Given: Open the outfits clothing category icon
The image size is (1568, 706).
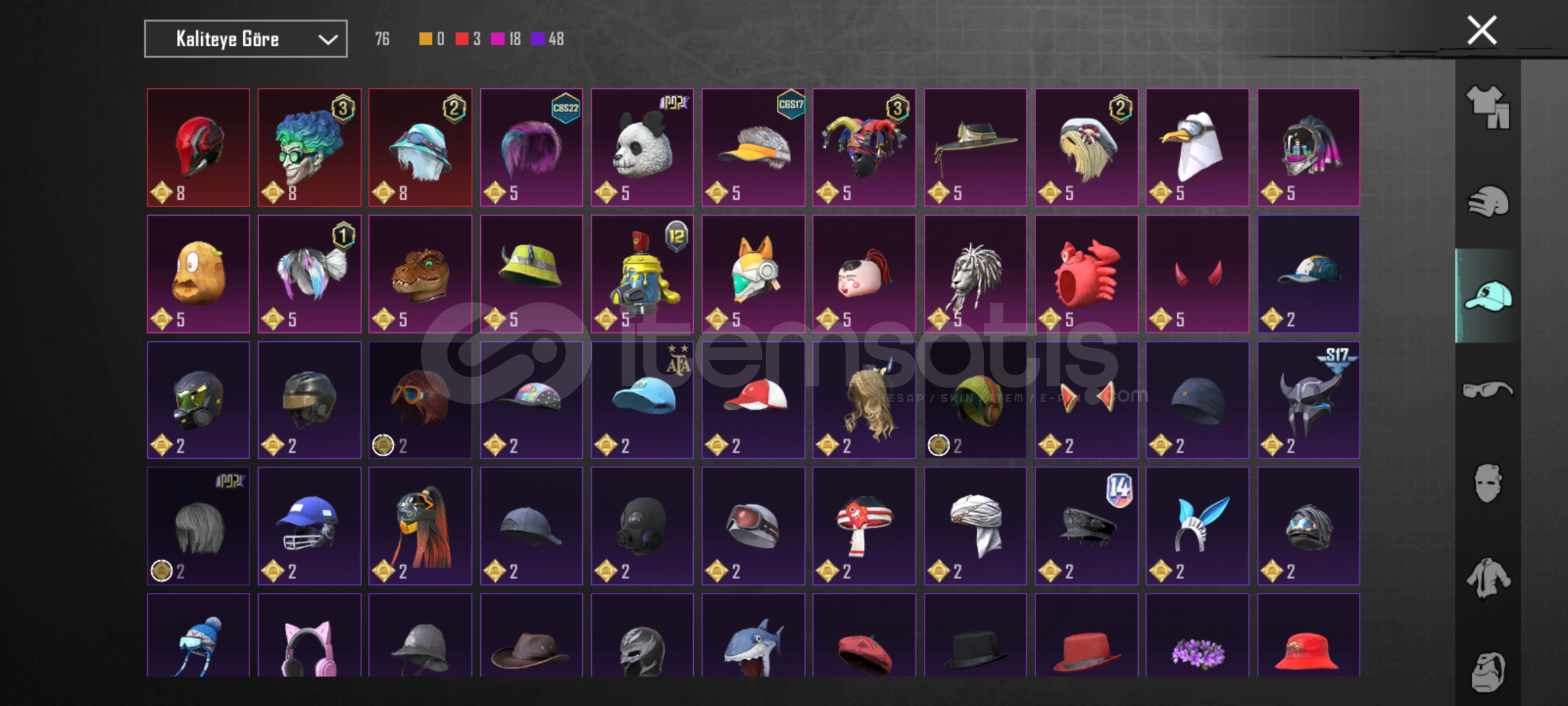Looking at the screenshot, I should [1488, 107].
